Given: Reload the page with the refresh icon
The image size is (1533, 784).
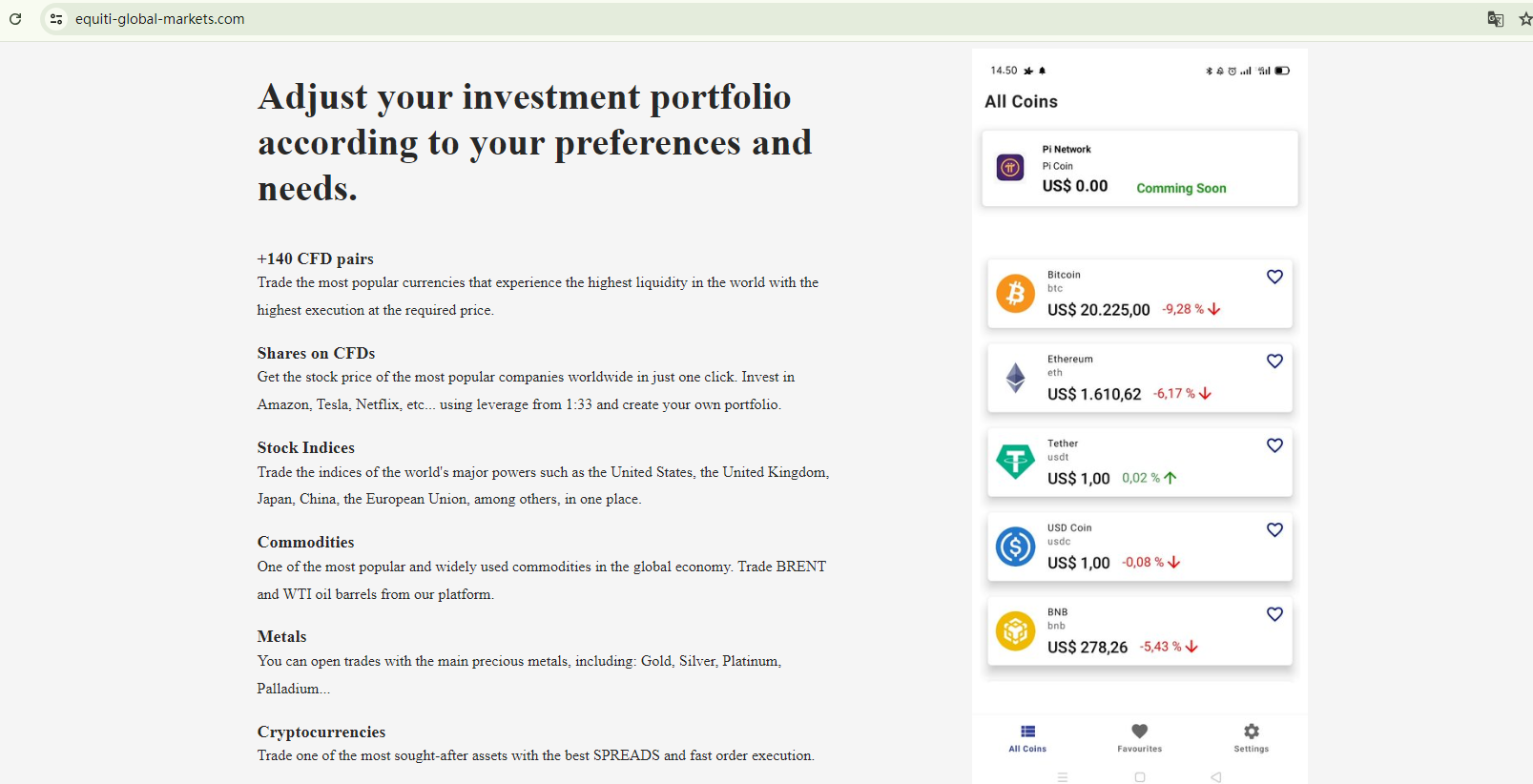Looking at the screenshot, I should (x=15, y=19).
